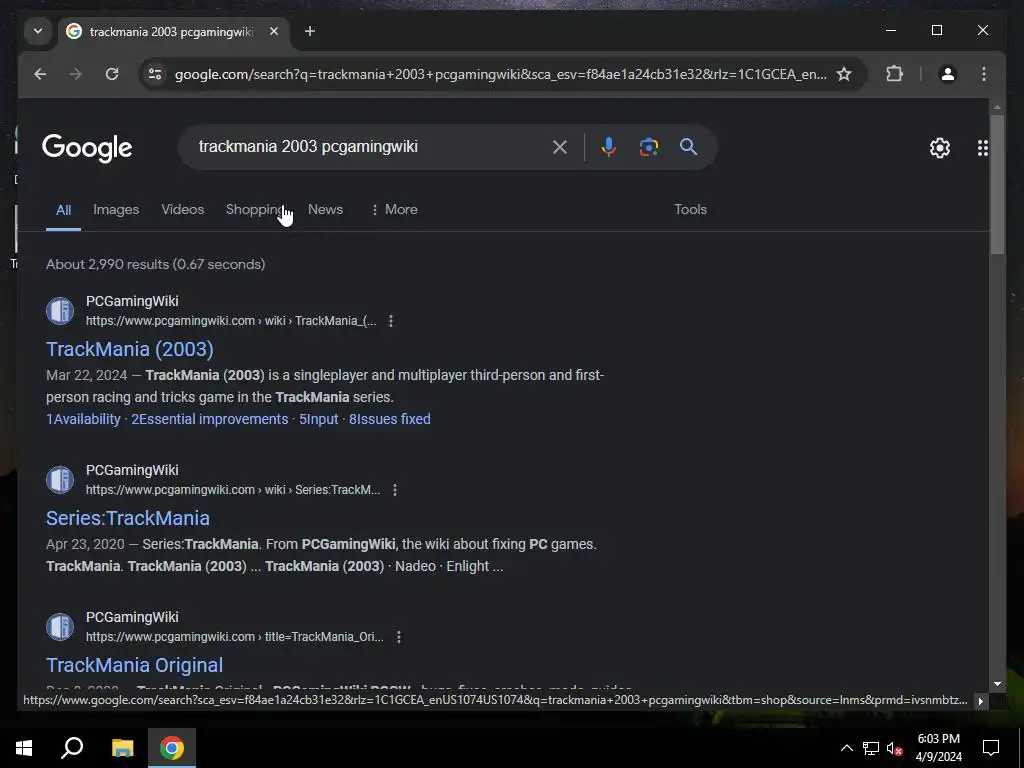Jump to 2Essential improvements section link
The height and width of the screenshot is (768, 1024).
click(x=210, y=419)
